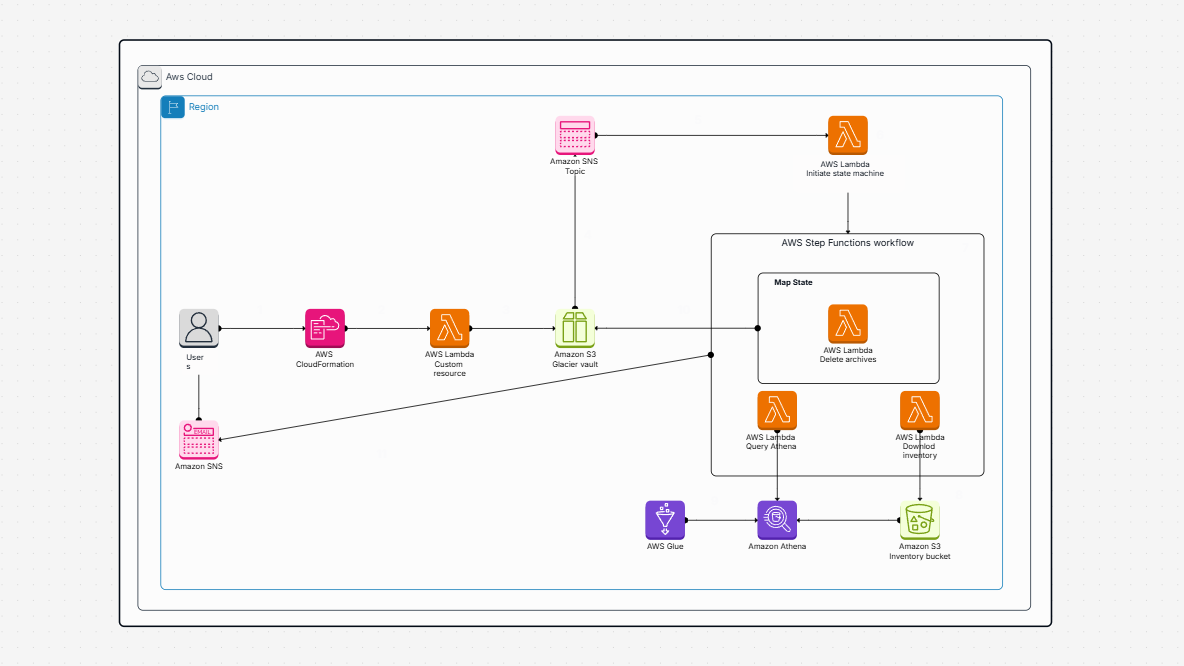Click the Lambda Query Athena icon
Viewport: 1184px width, 666px height.
(777, 411)
